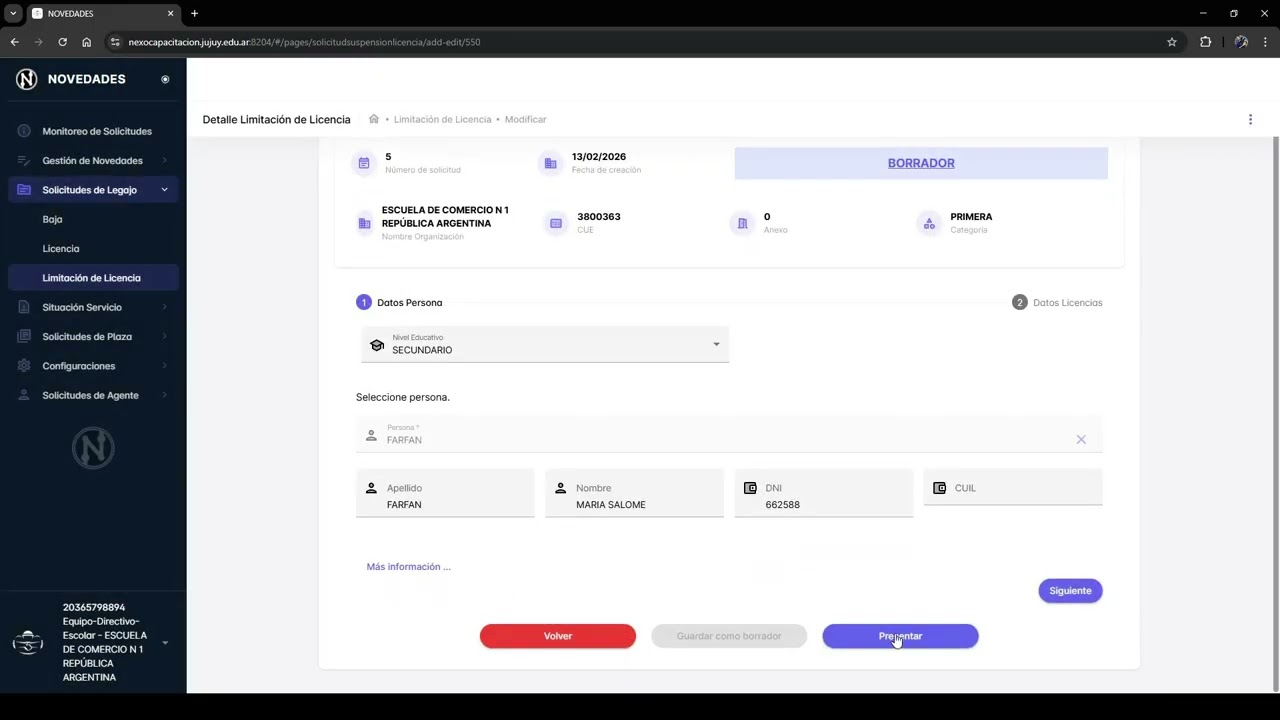Collapse Solicitudes de Legajo menu

coord(93,190)
